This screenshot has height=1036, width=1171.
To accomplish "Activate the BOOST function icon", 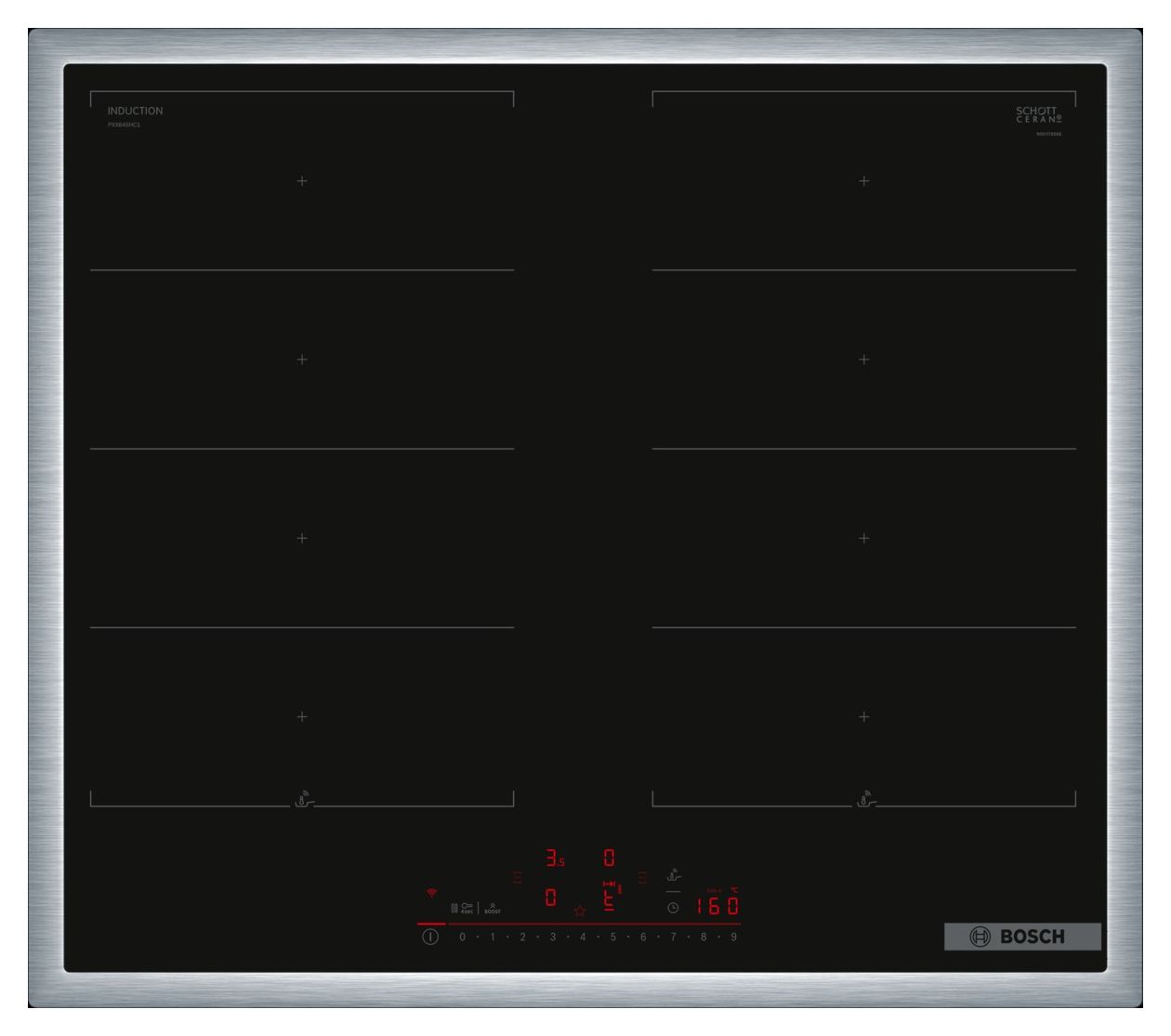I will point(493,908).
